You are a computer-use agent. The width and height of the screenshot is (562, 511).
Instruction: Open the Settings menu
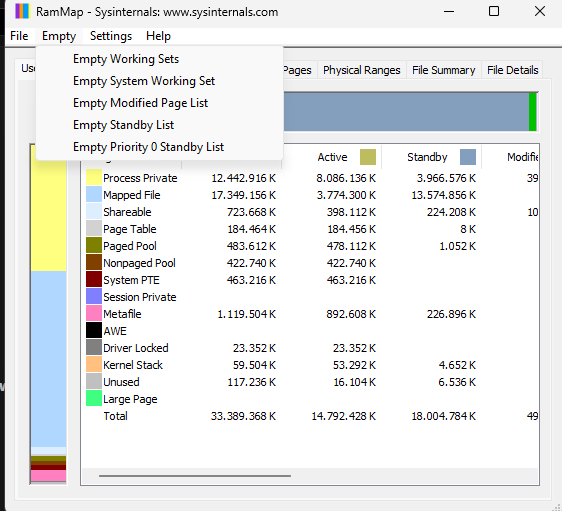click(x=111, y=36)
